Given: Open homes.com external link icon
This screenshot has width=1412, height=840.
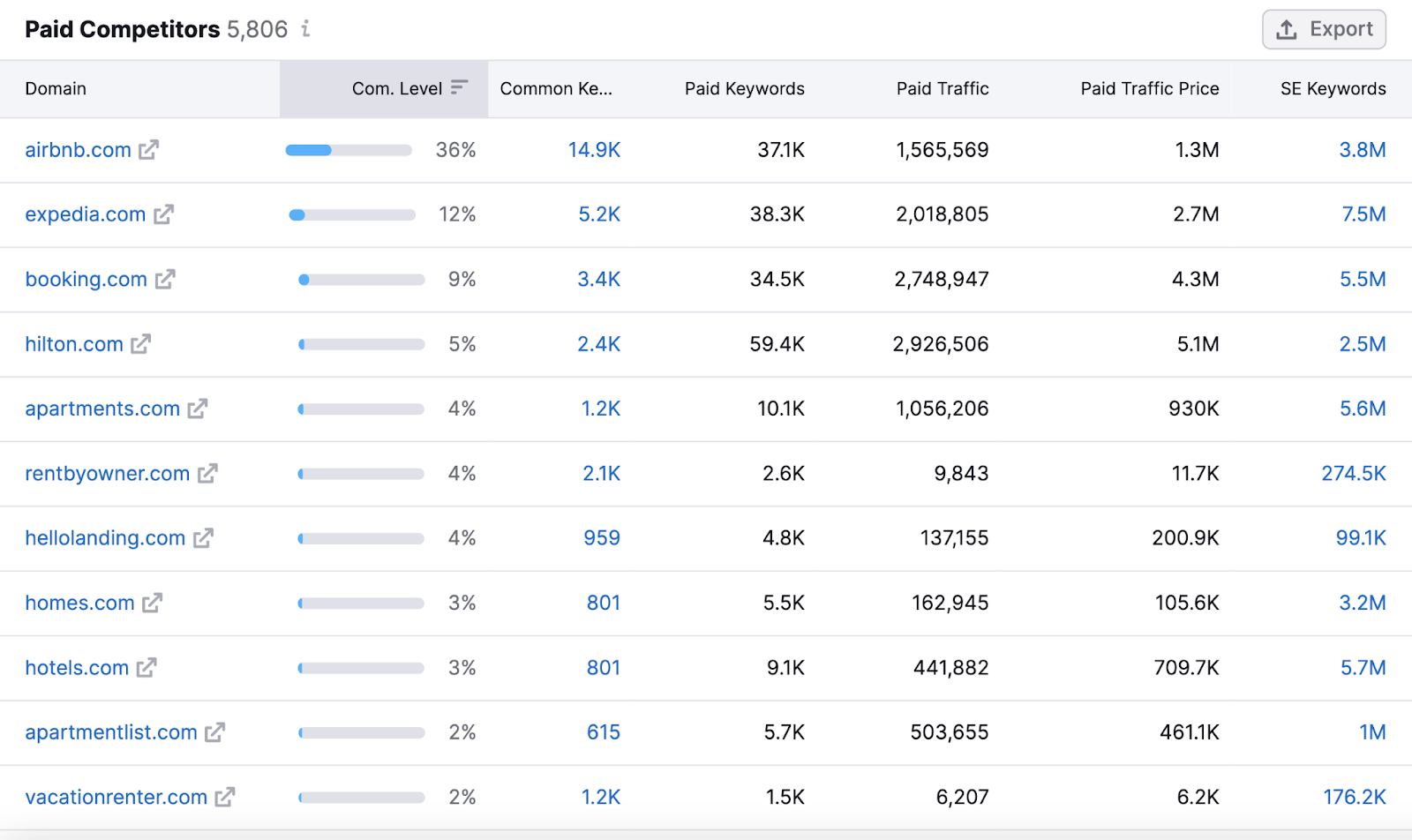Looking at the screenshot, I should tap(152, 603).
